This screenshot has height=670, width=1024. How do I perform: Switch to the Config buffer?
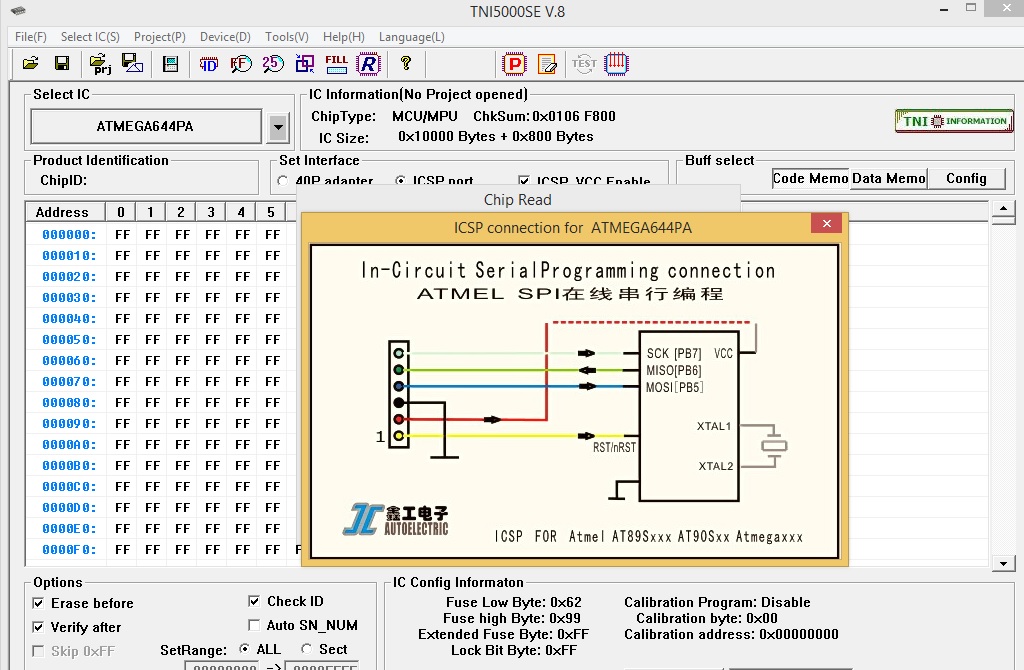(x=966, y=179)
